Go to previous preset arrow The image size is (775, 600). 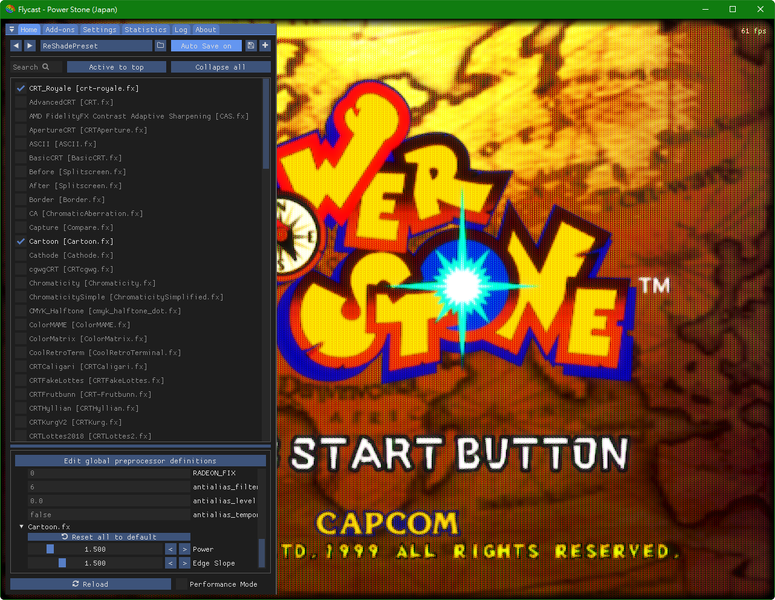coord(16,45)
